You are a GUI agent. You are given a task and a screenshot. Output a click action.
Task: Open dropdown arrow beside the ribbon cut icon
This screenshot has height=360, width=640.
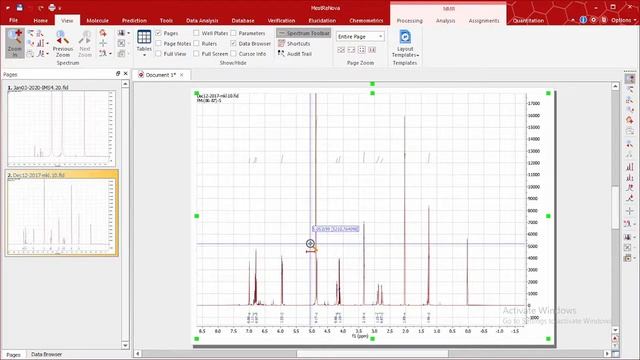point(110,53)
